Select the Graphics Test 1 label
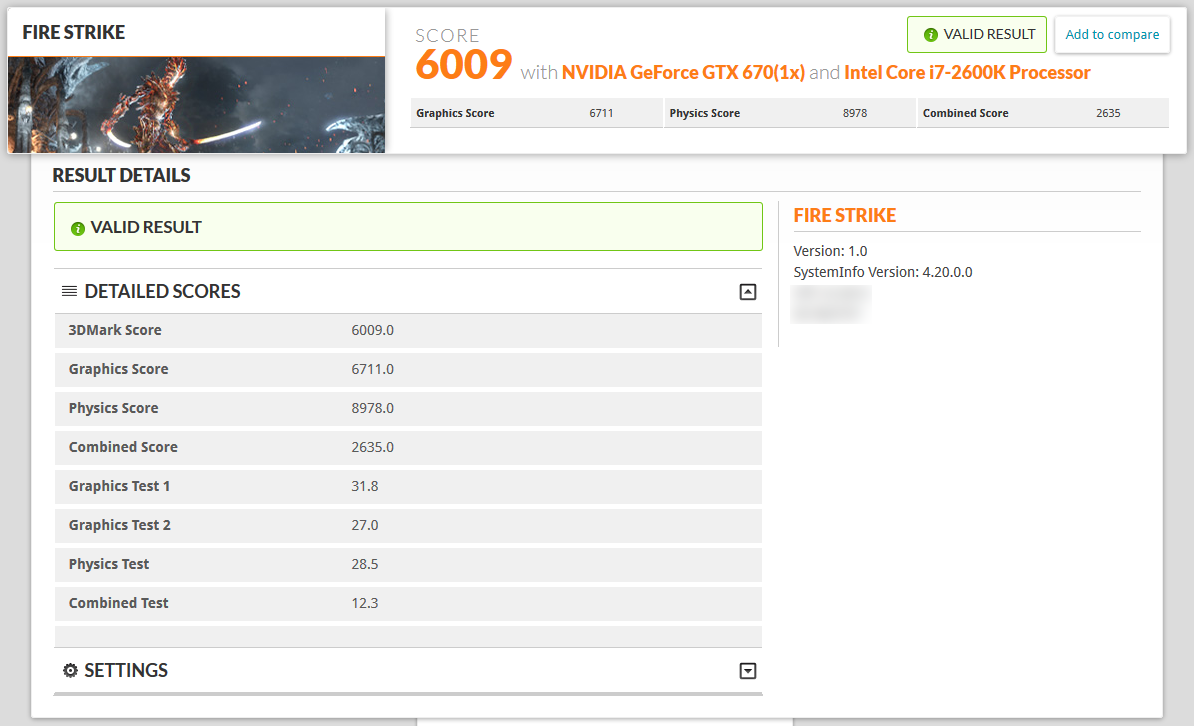This screenshot has height=726, width=1194. 120,486
